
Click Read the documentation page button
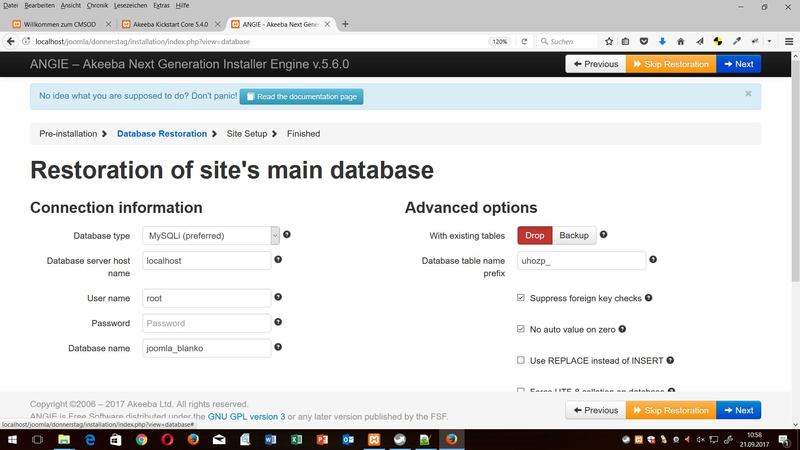(302, 96)
